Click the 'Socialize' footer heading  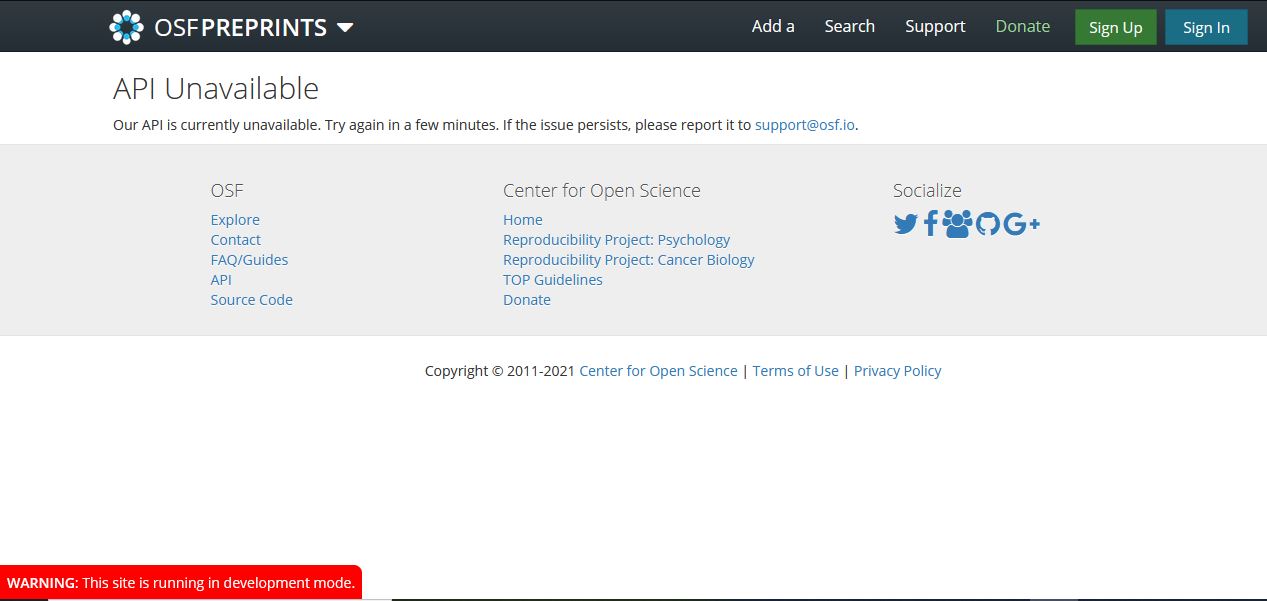click(927, 190)
